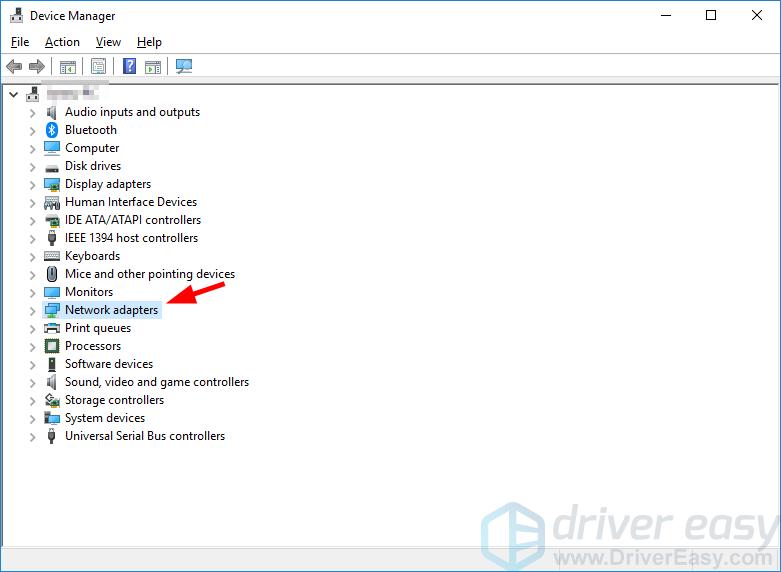Click the Human Interface Devices icon
The height and width of the screenshot is (572, 781).
click(x=52, y=203)
